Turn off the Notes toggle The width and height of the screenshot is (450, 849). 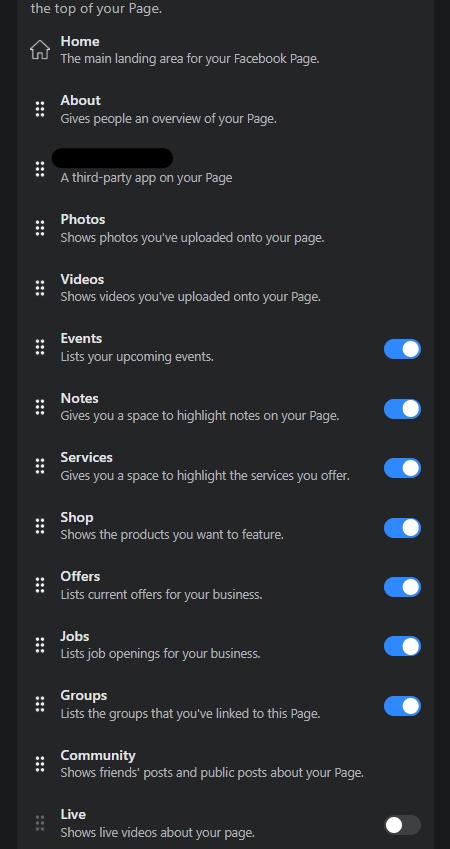pyautogui.click(x=402, y=409)
